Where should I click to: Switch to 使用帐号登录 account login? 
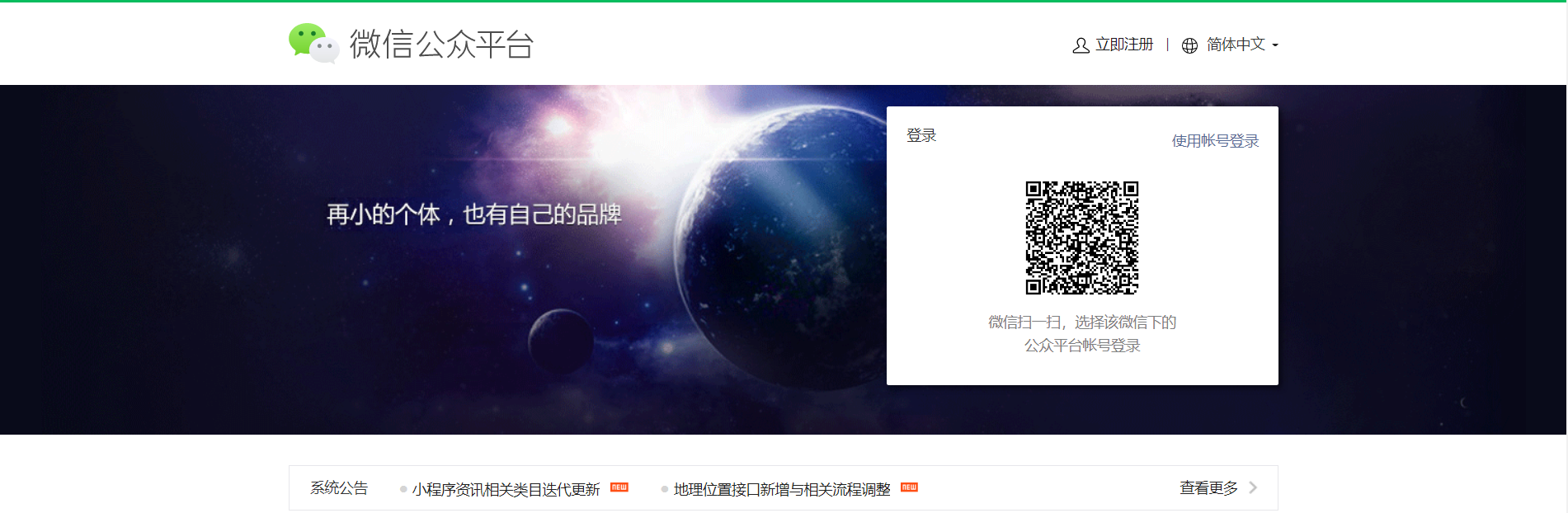[x=1215, y=141]
